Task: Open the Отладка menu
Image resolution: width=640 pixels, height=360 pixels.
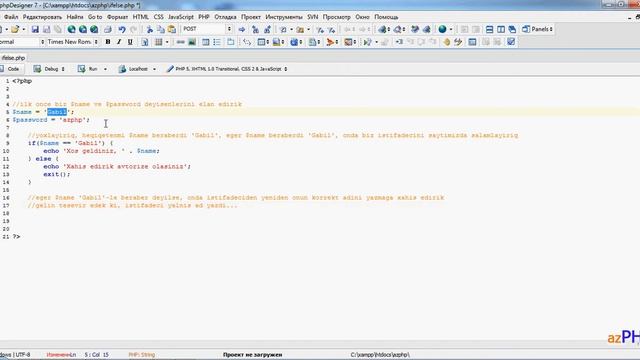Action: click(x=225, y=17)
